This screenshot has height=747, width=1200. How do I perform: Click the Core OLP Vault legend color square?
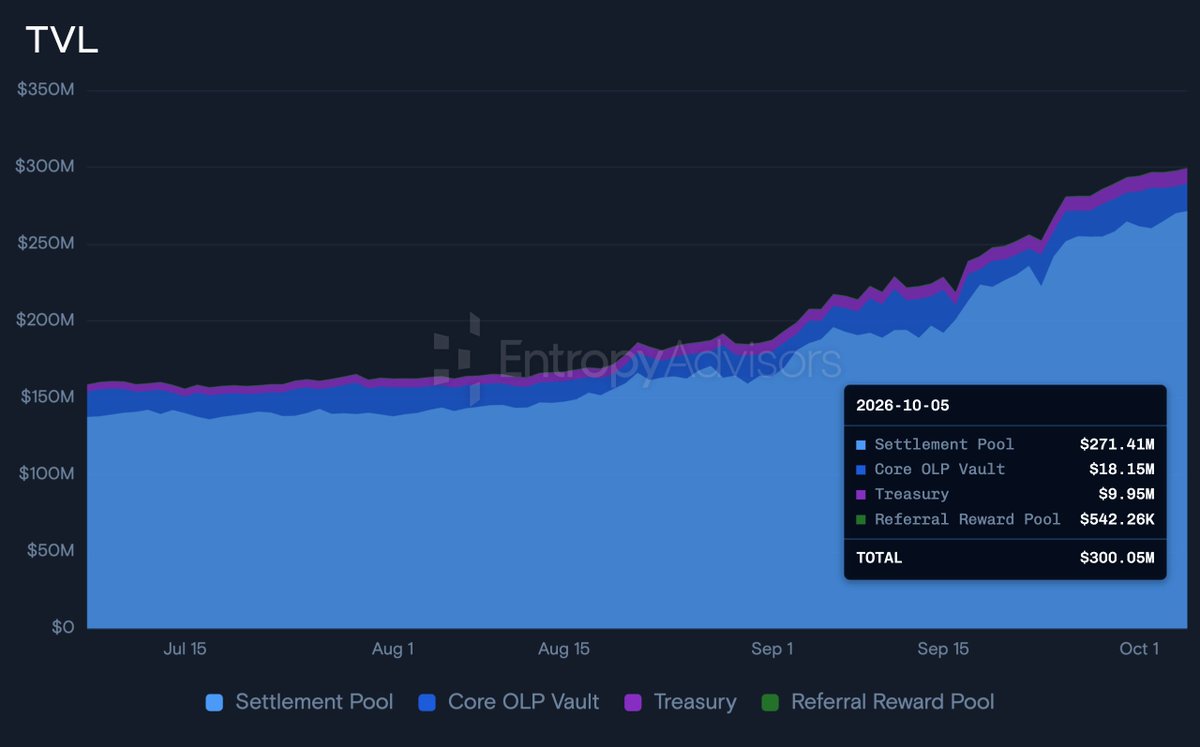427,703
